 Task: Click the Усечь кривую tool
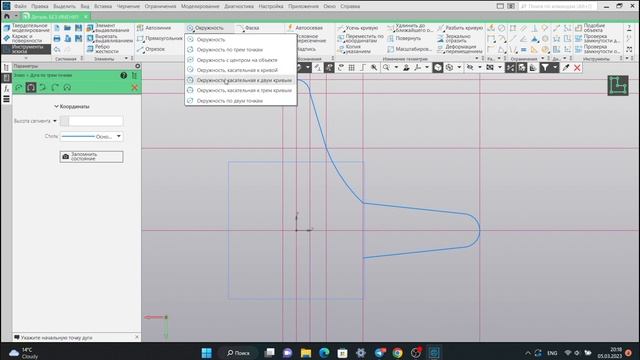358,28
